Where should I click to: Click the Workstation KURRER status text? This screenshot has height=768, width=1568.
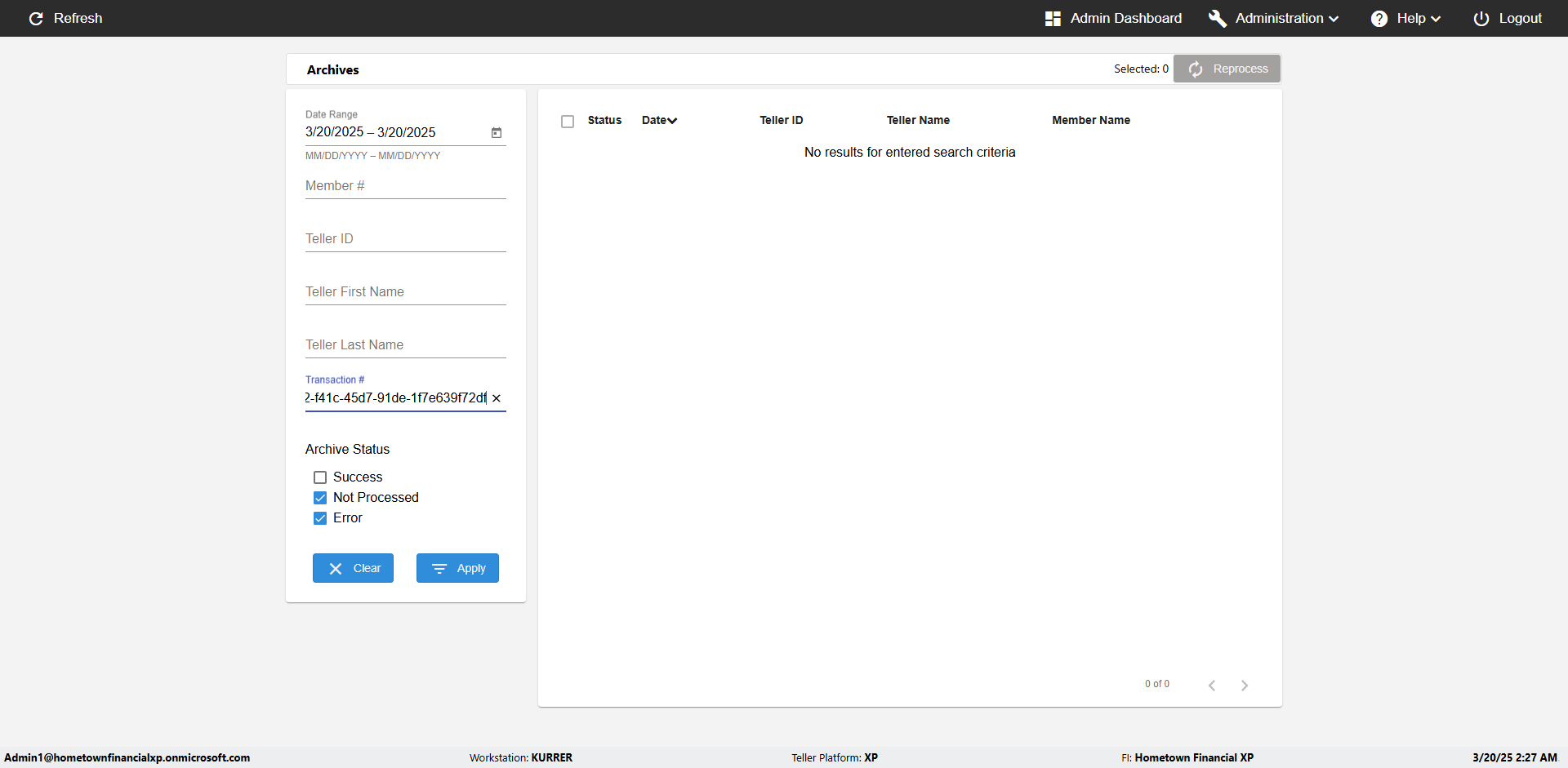pyautogui.click(x=521, y=757)
